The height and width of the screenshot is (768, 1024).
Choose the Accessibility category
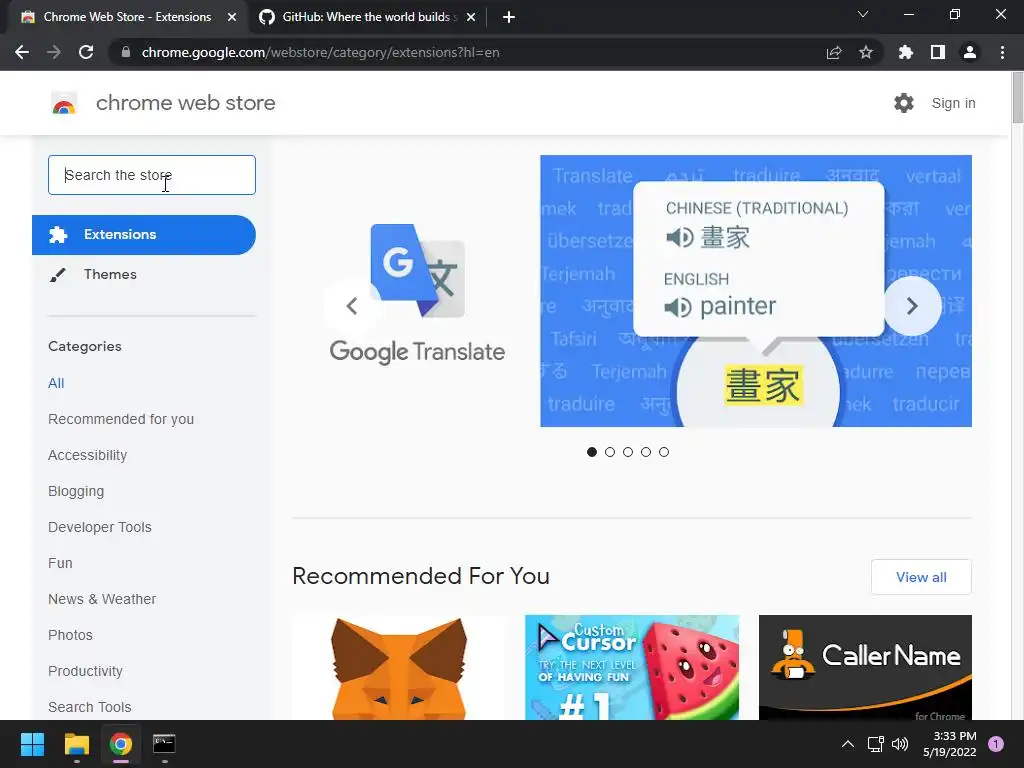click(x=88, y=455)
